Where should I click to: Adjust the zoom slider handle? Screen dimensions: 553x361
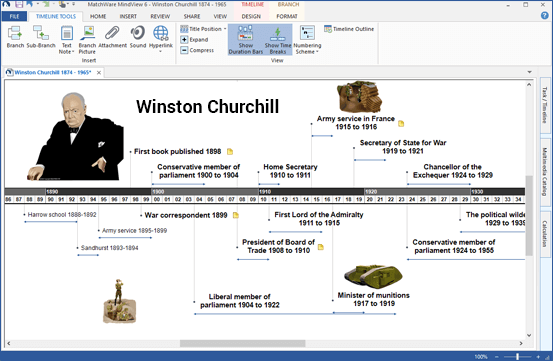(517, 357)
